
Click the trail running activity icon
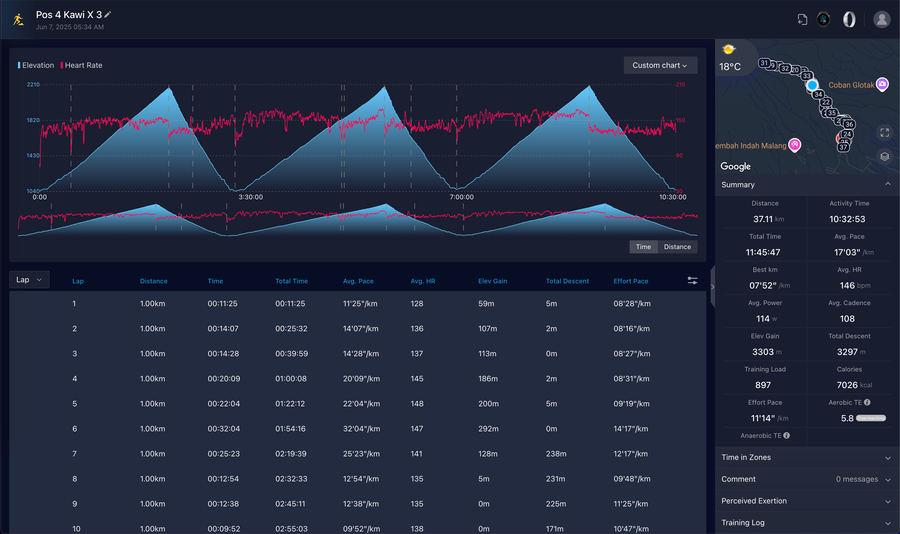pos(18,20)
